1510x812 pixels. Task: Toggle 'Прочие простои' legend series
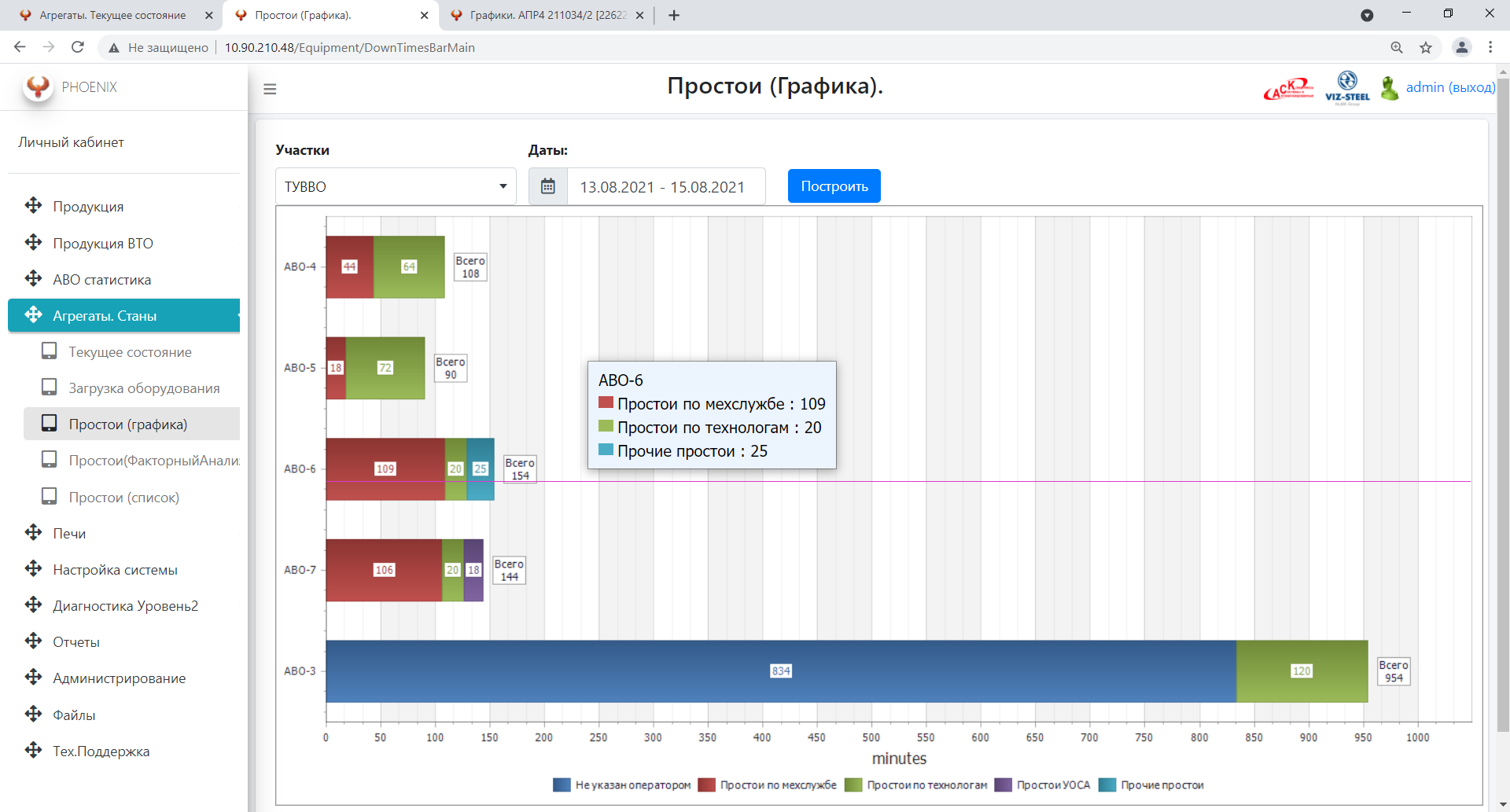click(1152, 784)
